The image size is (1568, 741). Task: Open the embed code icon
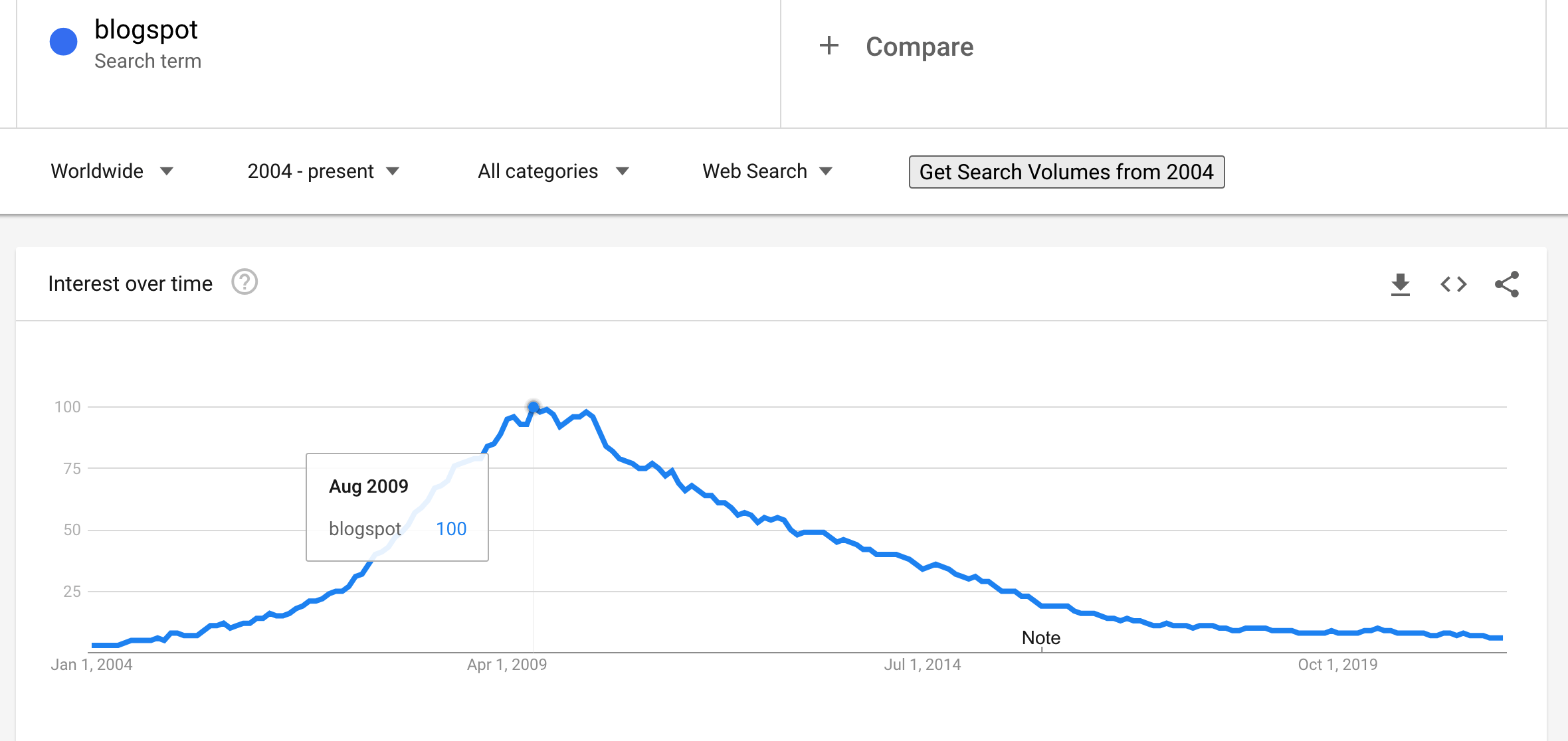[1453, 284]
